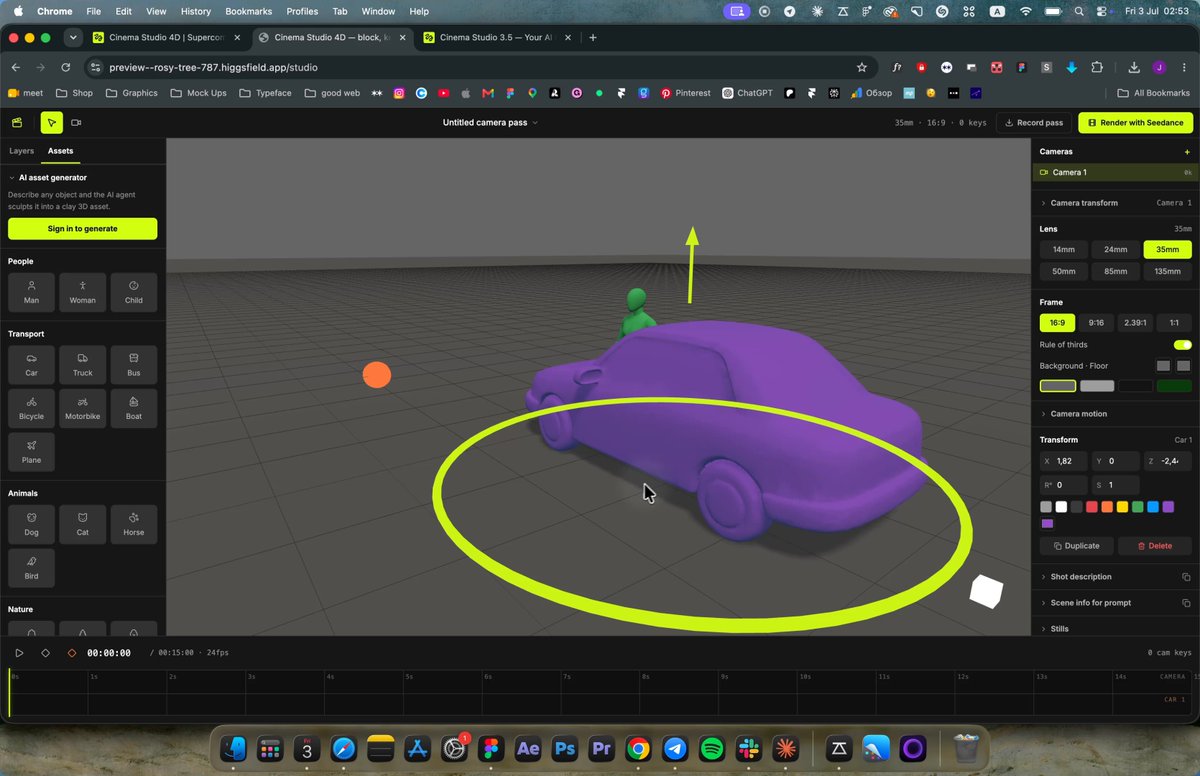Select the 24mm lens
The height and width of the screenshot is (776, 1200).
tap(1116, 250)
